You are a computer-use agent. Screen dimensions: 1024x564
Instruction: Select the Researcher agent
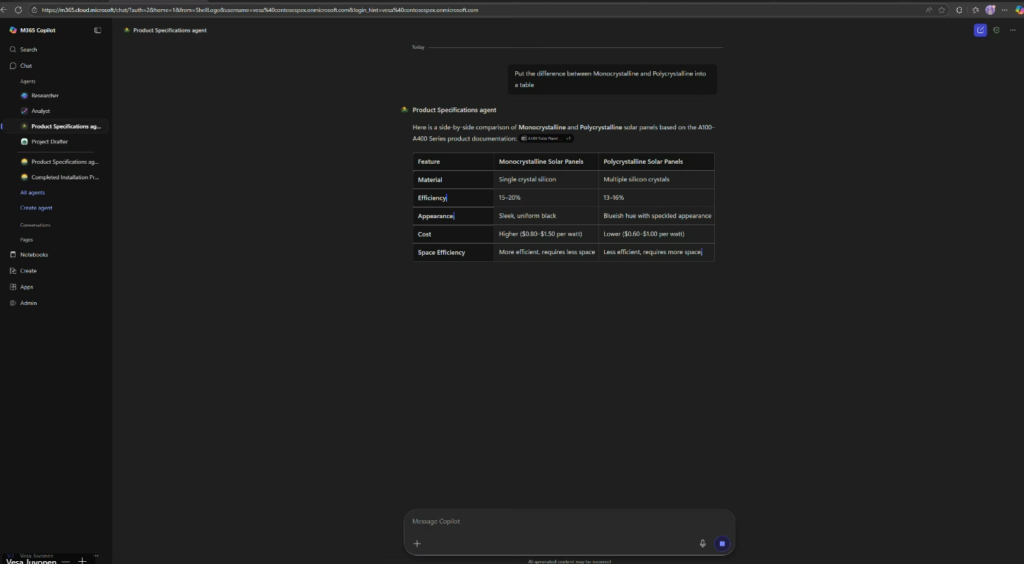(44, 95)
